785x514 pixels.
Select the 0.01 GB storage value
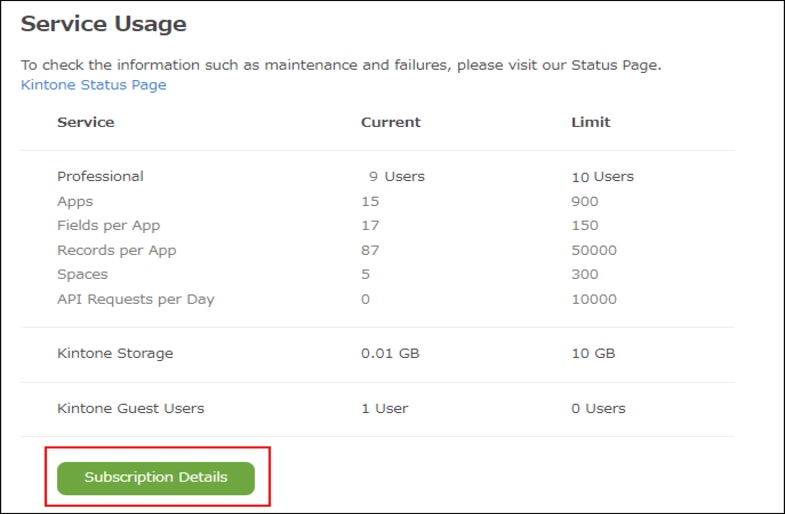pyautogui.click(x=390, y=353)
